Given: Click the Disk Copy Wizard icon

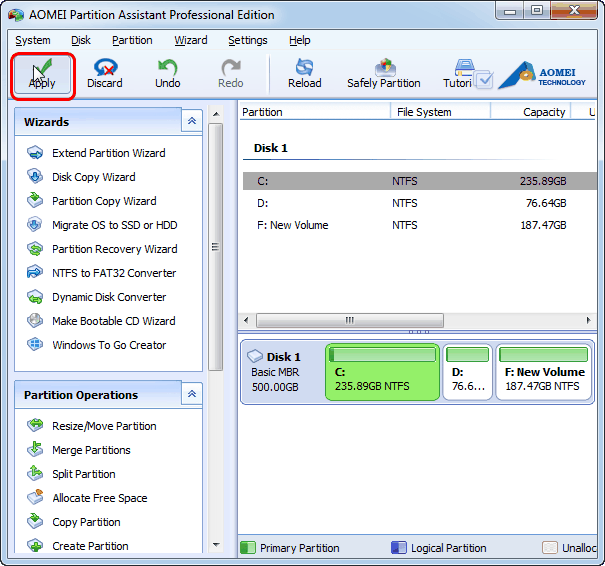Looking at the screenshot, I should coord(35,177).
